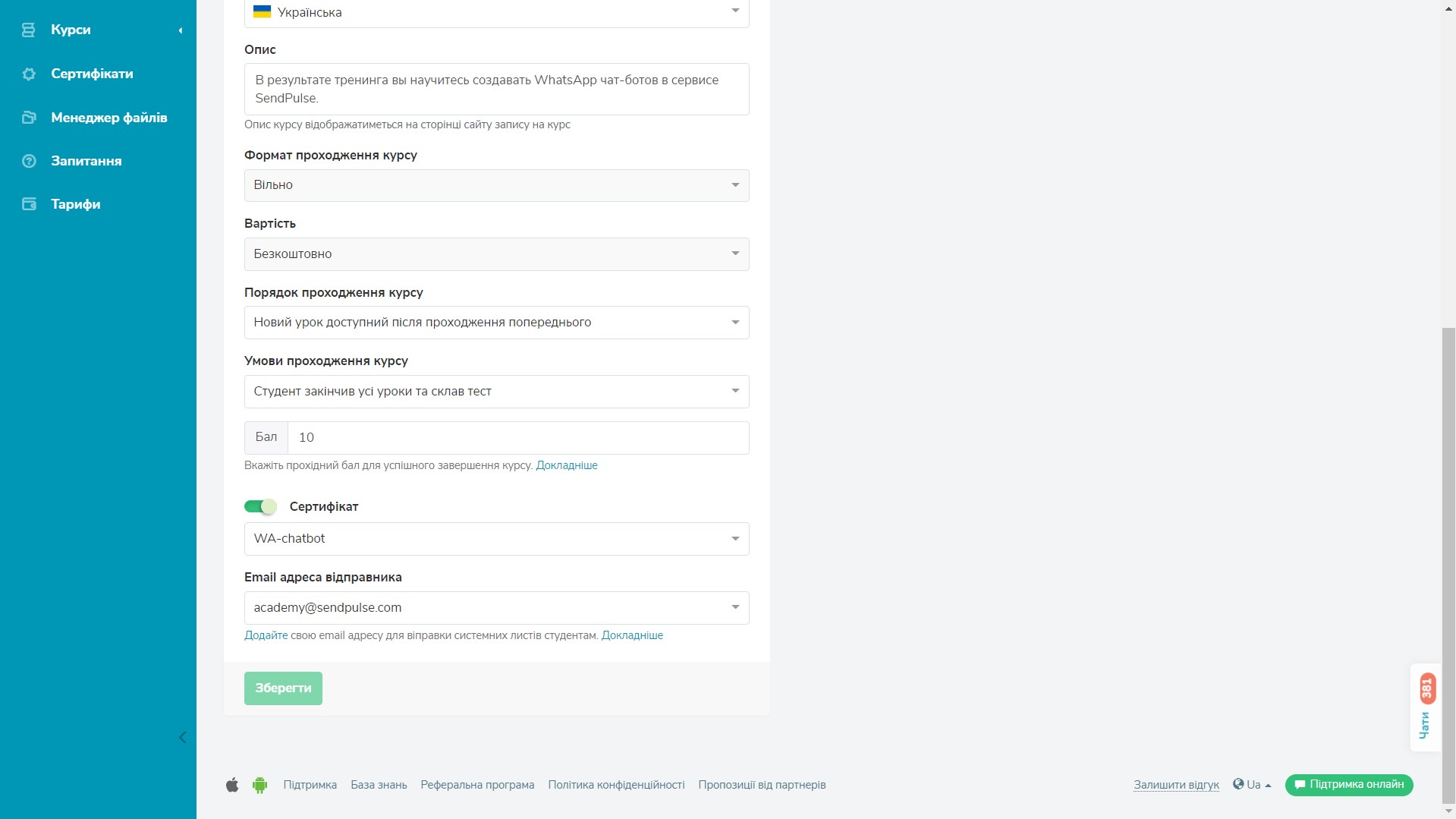Click the Android app download icon
The width and height of the screenshot is (1456, 819).
[x=259, y=785]
